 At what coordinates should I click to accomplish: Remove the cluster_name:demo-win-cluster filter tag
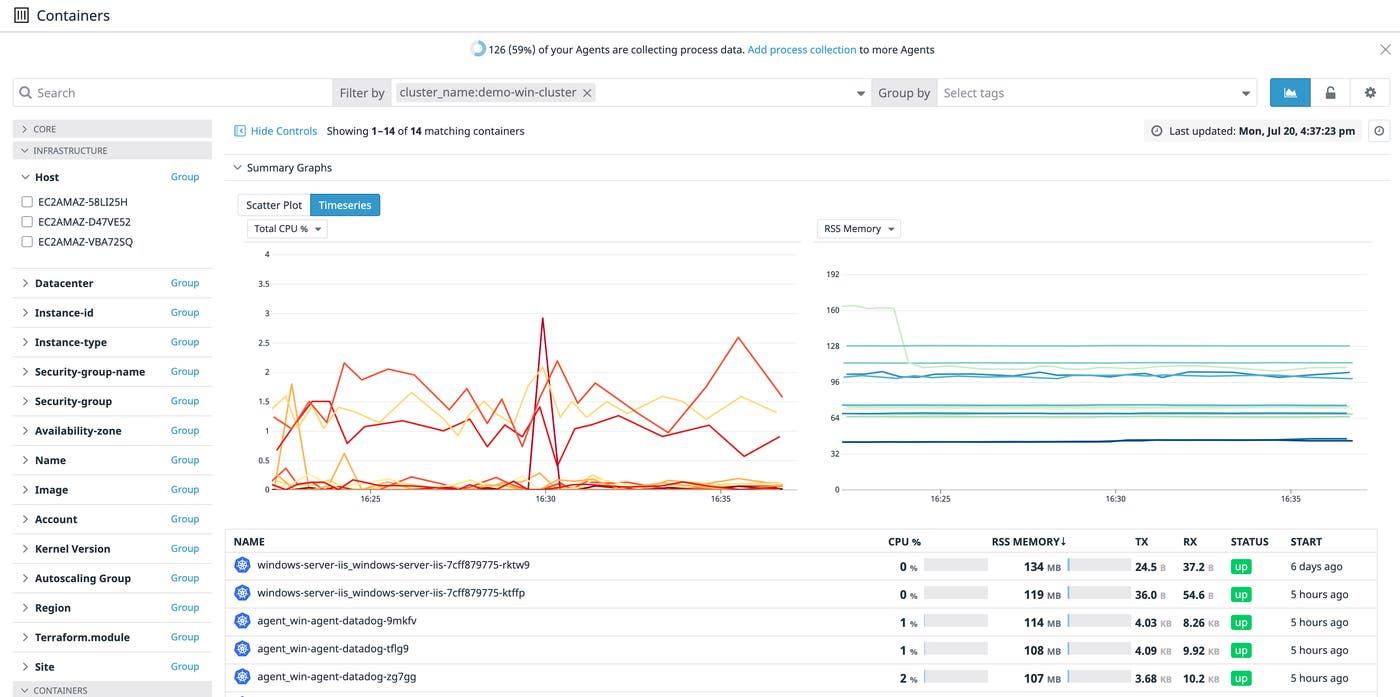click(x=588, y=93)
